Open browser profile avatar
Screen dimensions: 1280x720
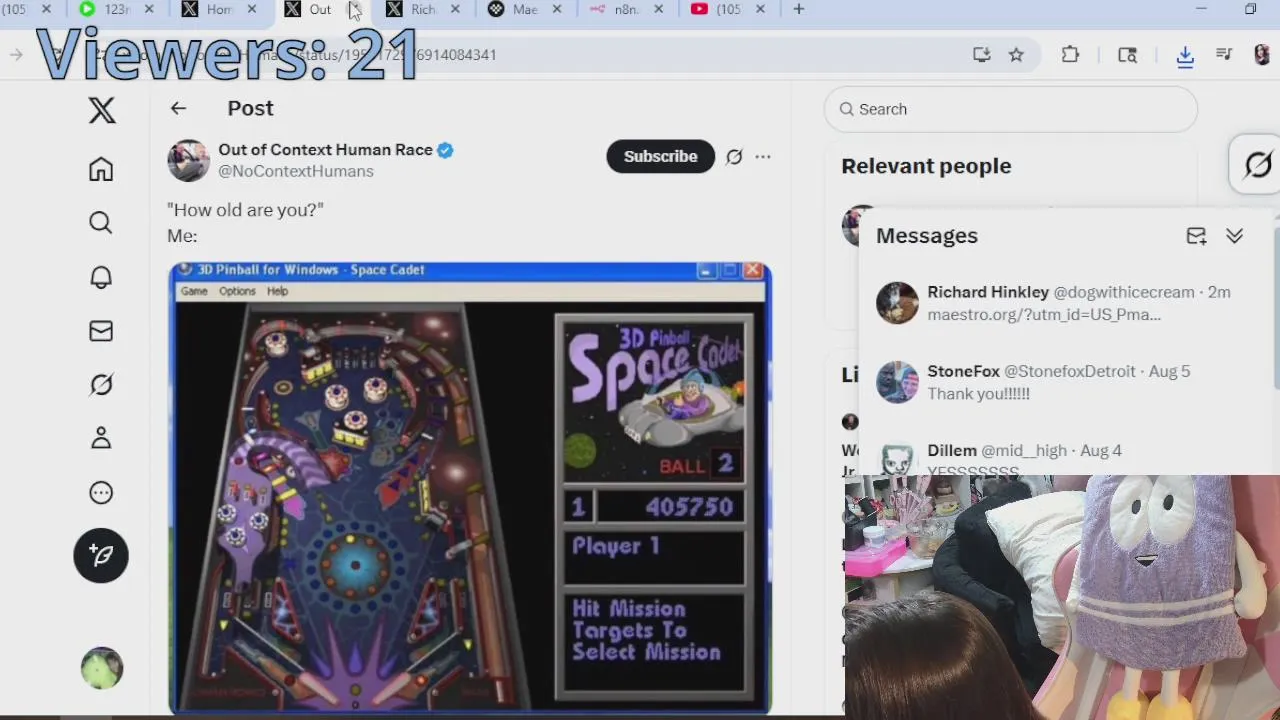pyautogui.click(x=1262, y=55)
